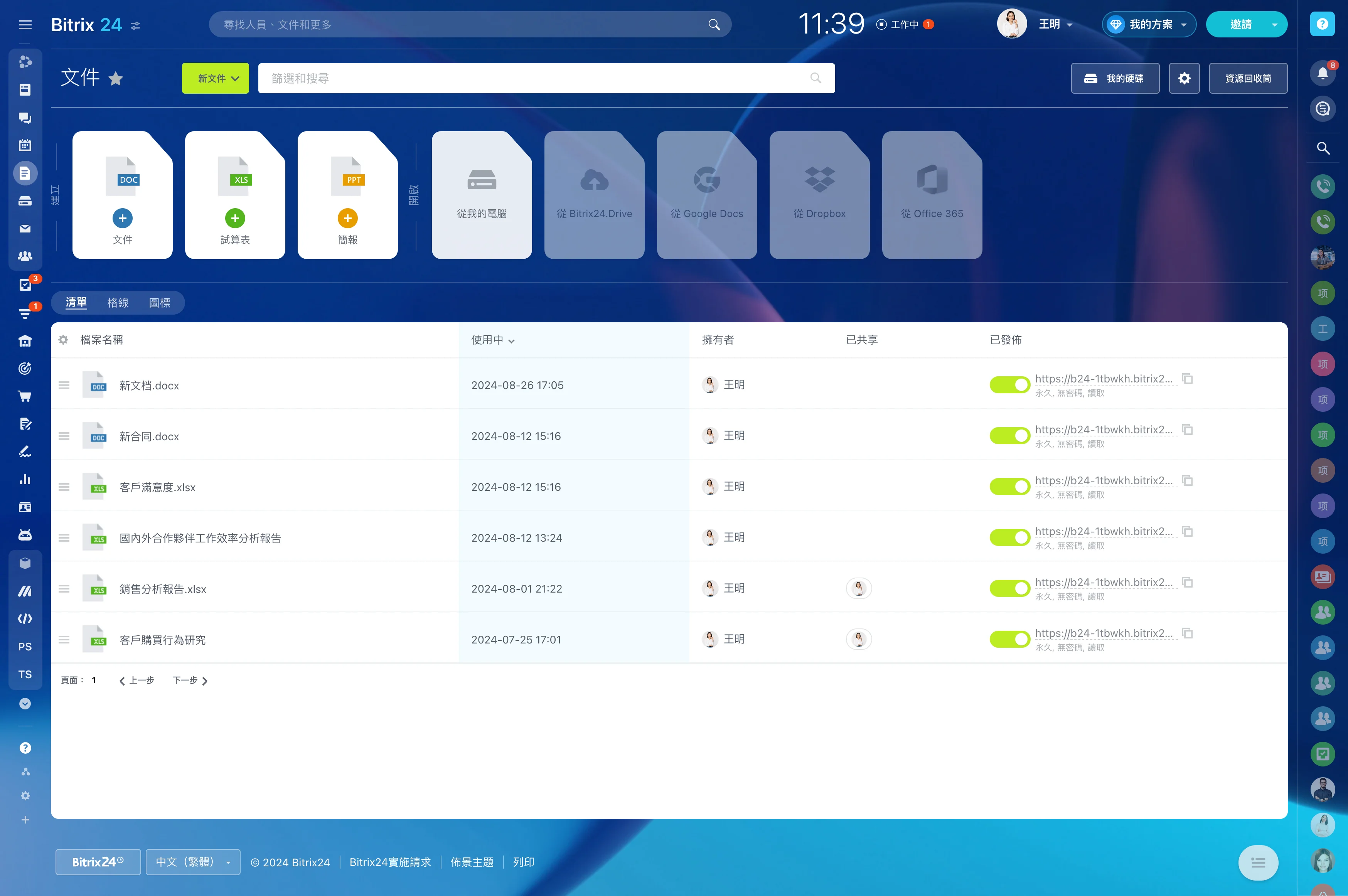
Task: Open settings gear icon for documents
Action: [x=1184, y=77]
